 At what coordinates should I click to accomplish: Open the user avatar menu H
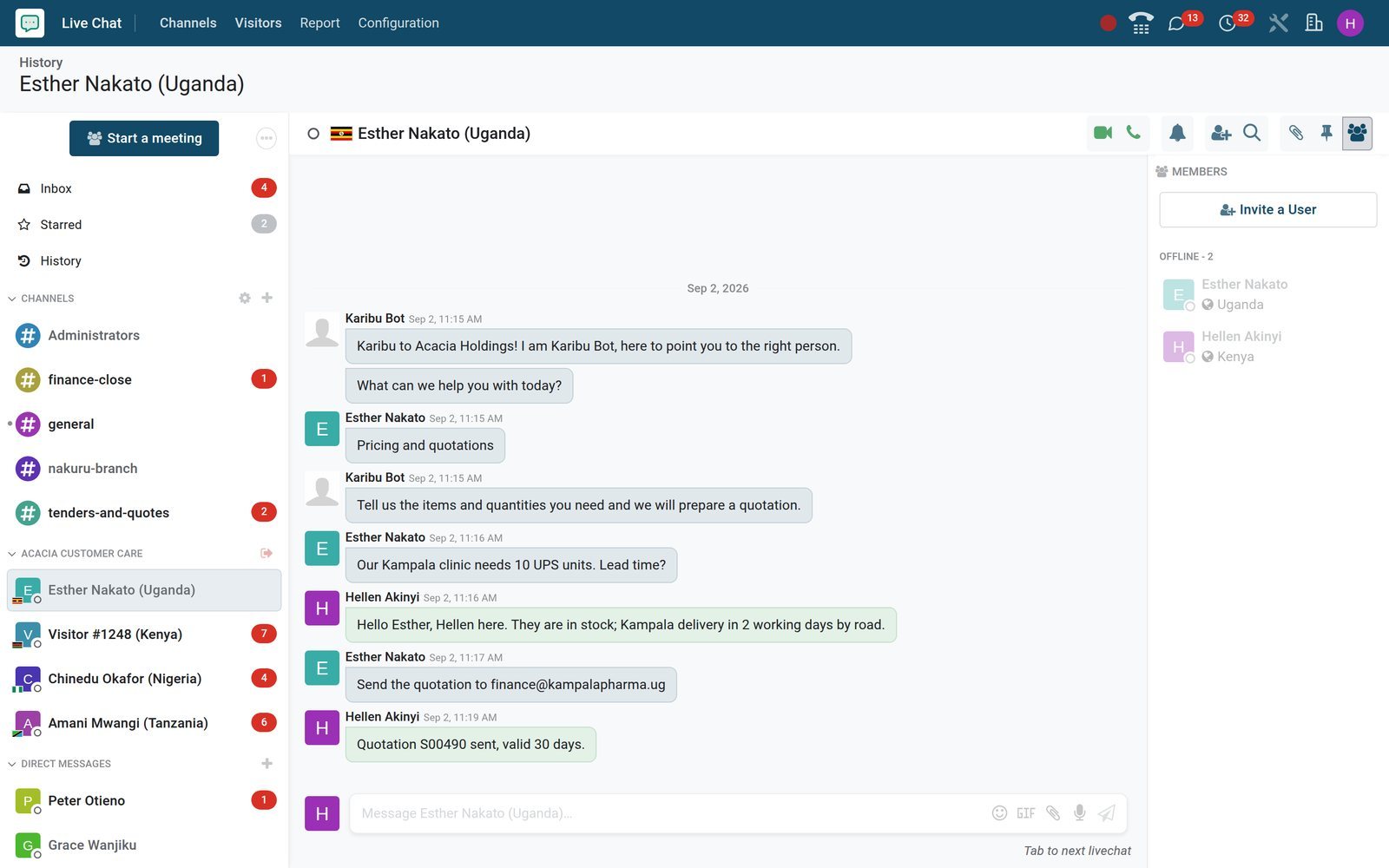(1350, 23)
